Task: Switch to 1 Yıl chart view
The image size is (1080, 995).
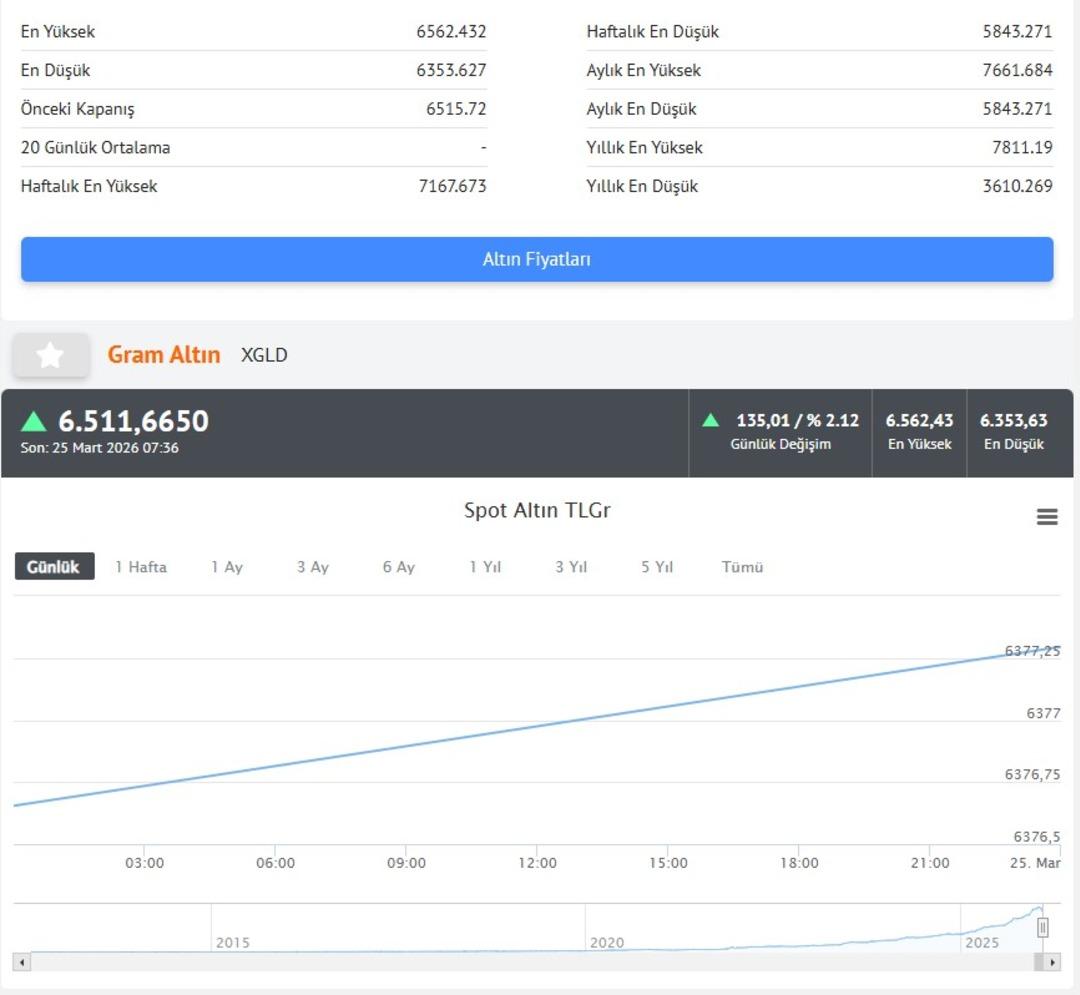Action: 485,567
